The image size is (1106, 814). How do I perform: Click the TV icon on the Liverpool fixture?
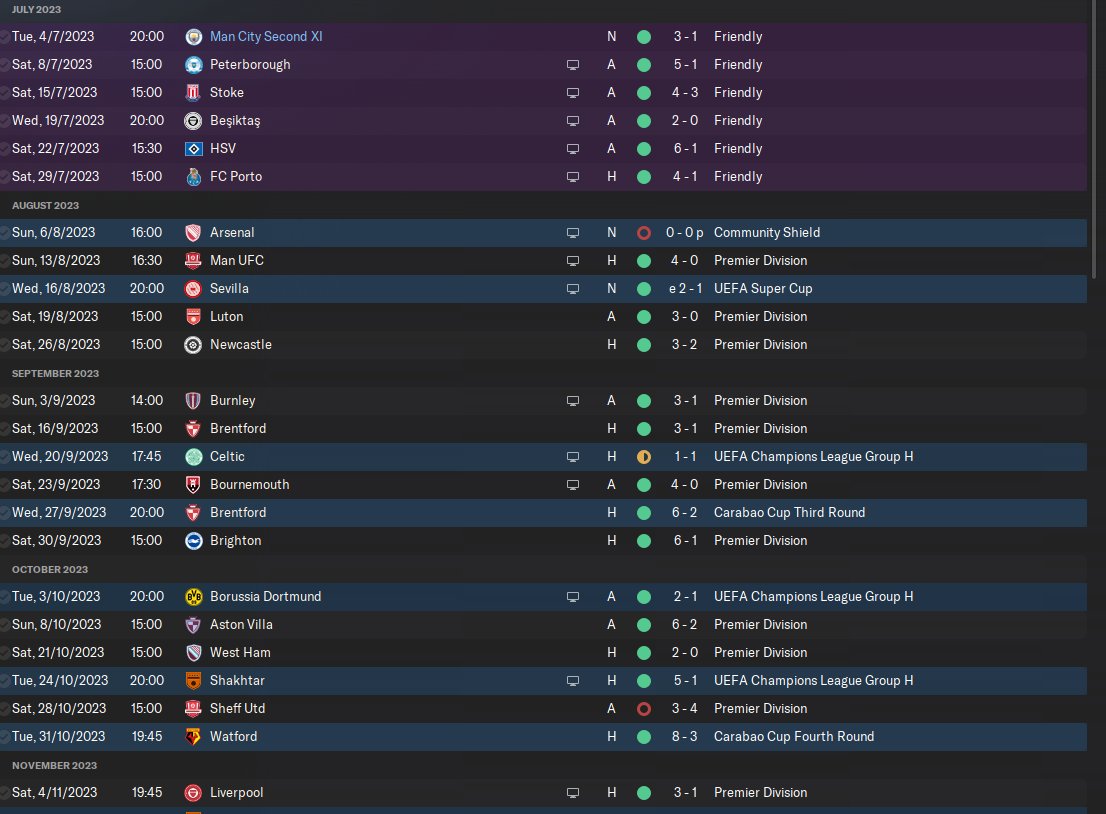coord(573,793)
